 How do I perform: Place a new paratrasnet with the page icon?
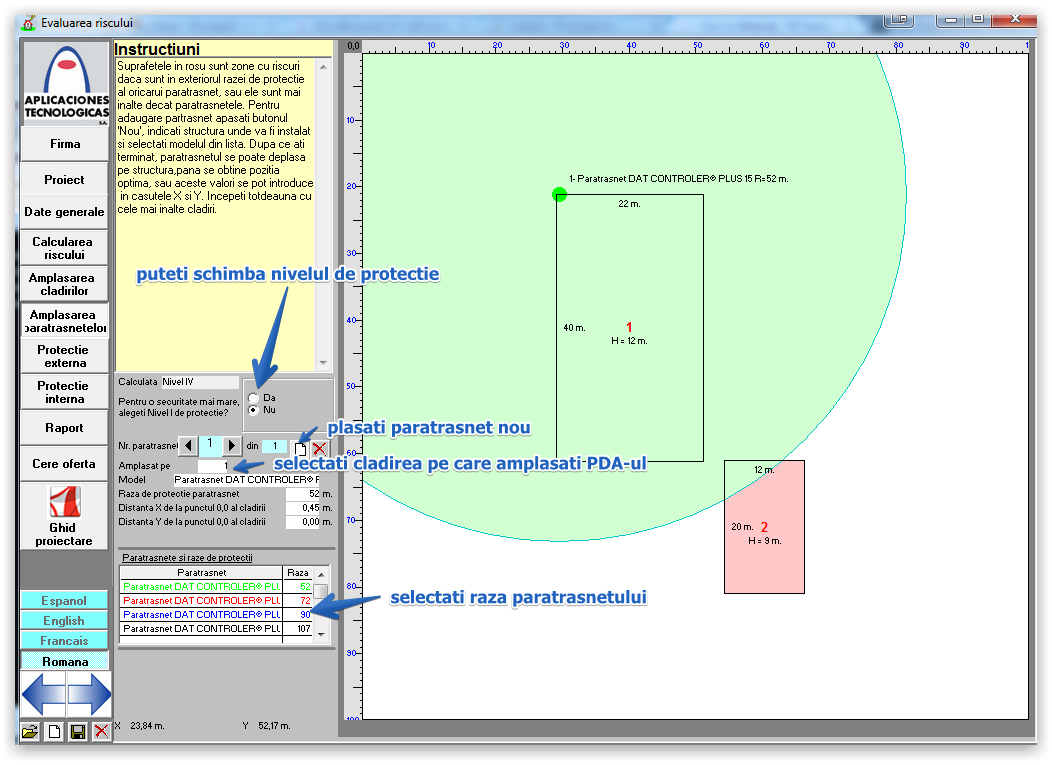[x=299, y=449]
